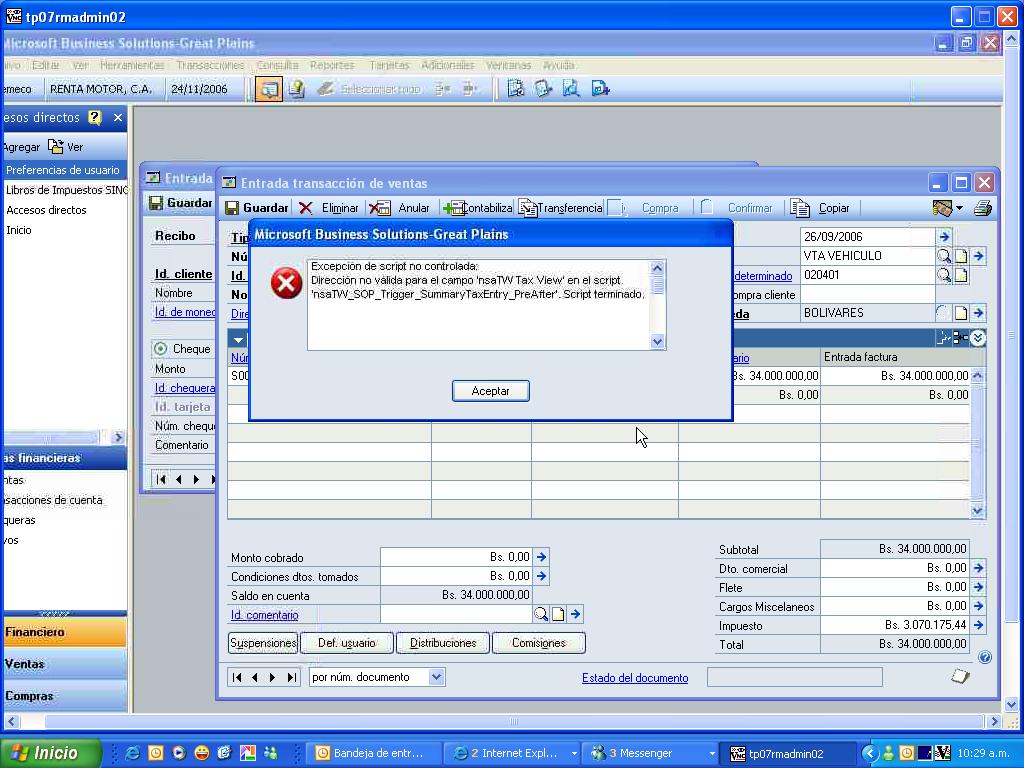Click the Id. chequera link
The image size is (1024, 768).
(x=184, y=388)
